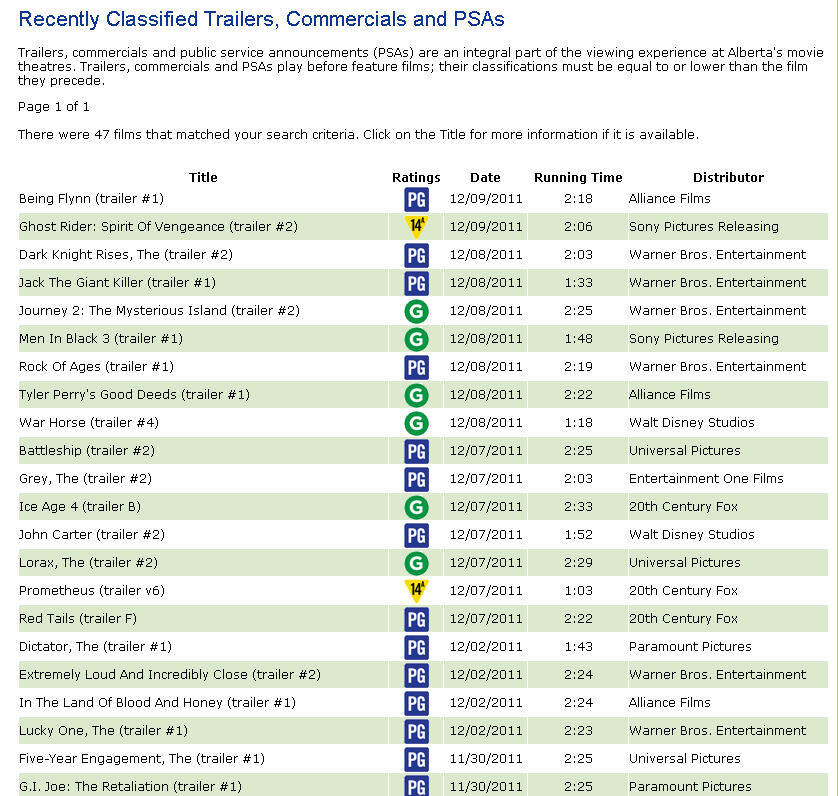
Task: Open the Men In Black 3 trailer title
Action: coord(100,338)
